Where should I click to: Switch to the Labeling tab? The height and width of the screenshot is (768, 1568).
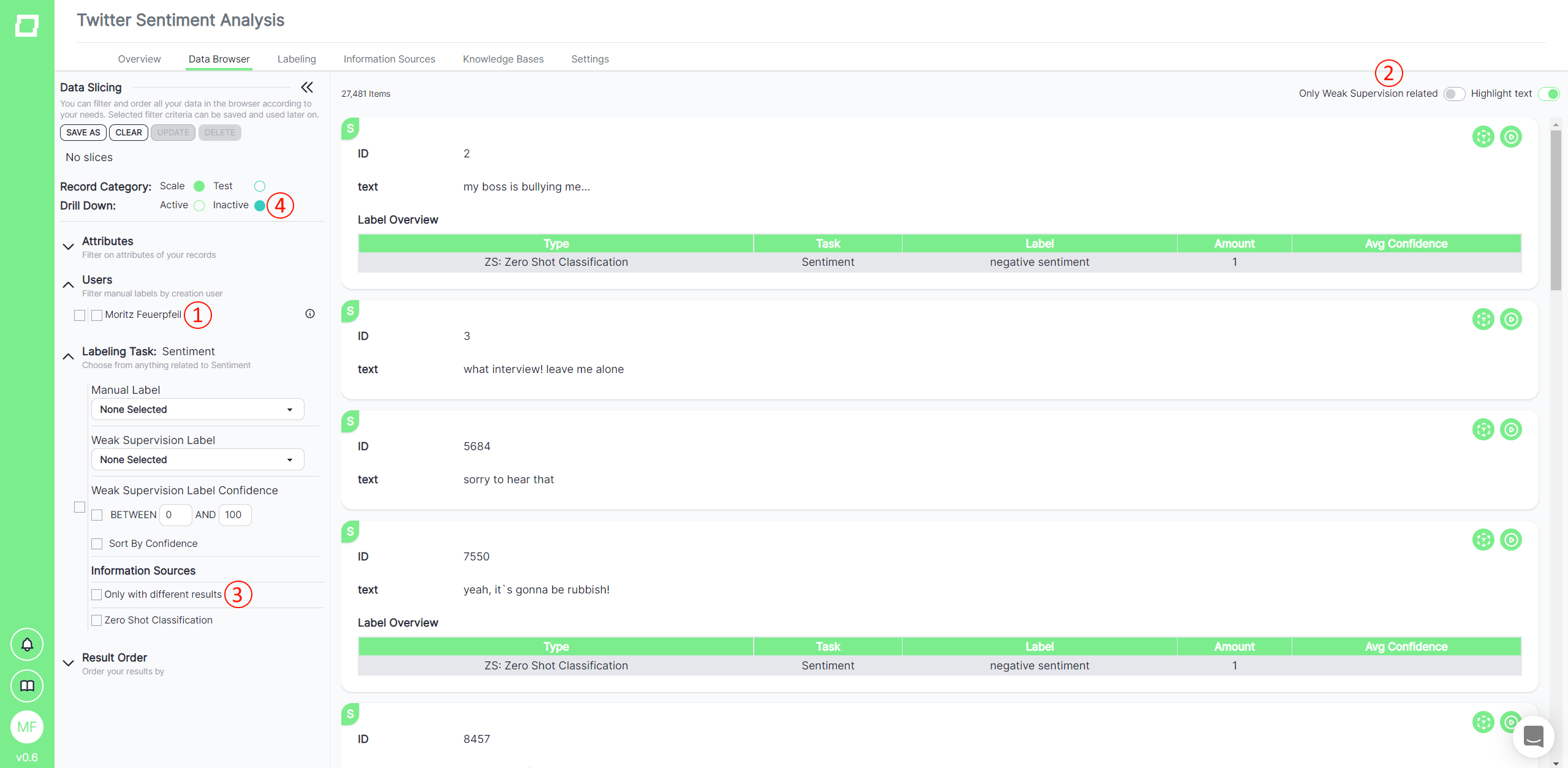297,59
